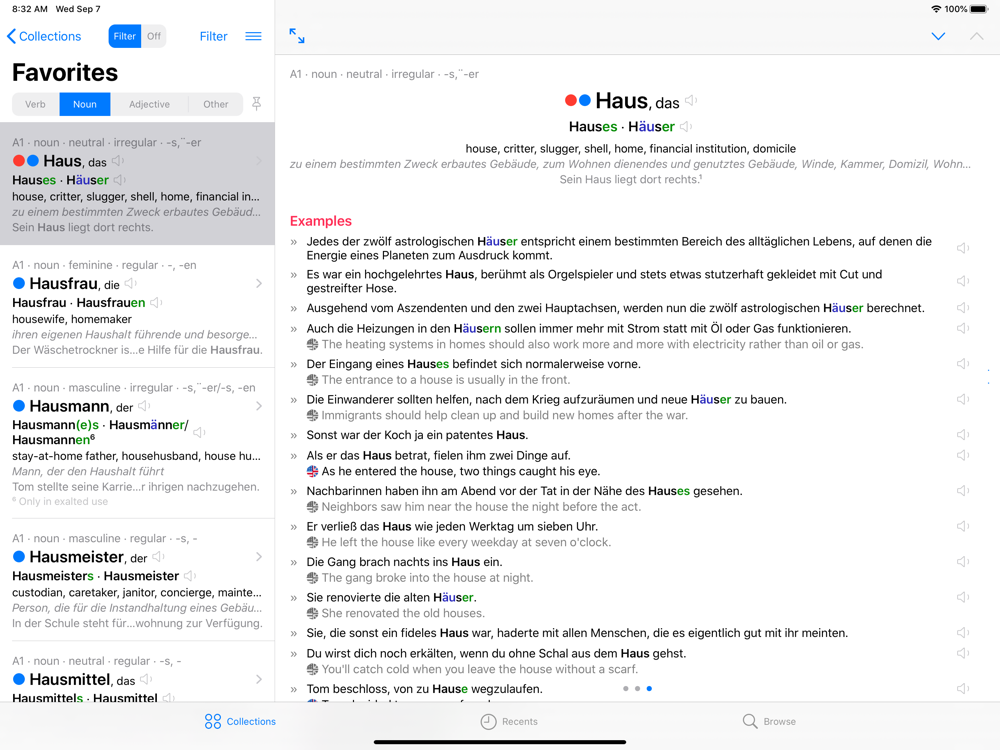Switch the filter toggle to Off

(x=154, y=36)
